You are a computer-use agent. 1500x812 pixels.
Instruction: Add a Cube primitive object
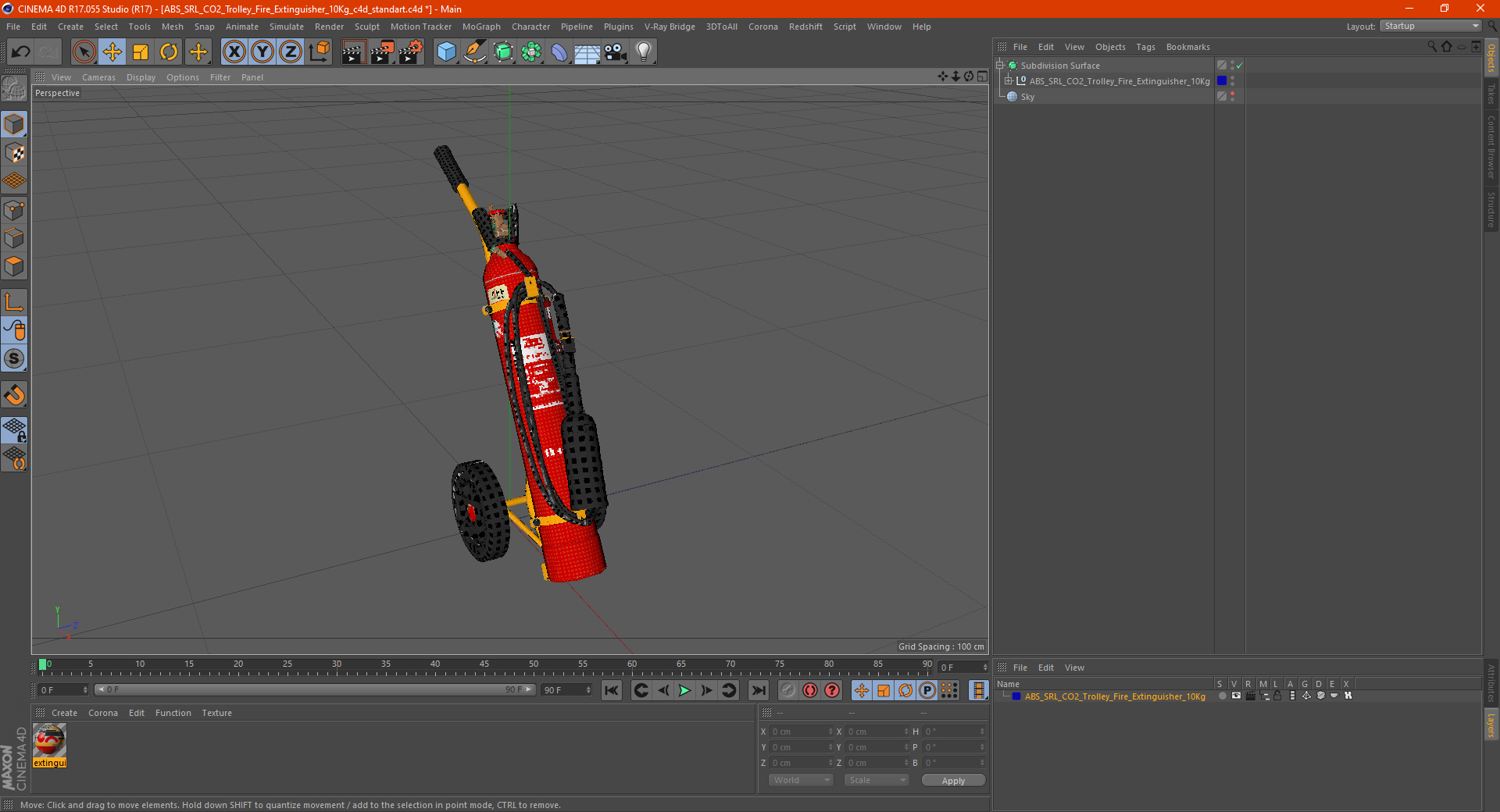click(446, 52)
